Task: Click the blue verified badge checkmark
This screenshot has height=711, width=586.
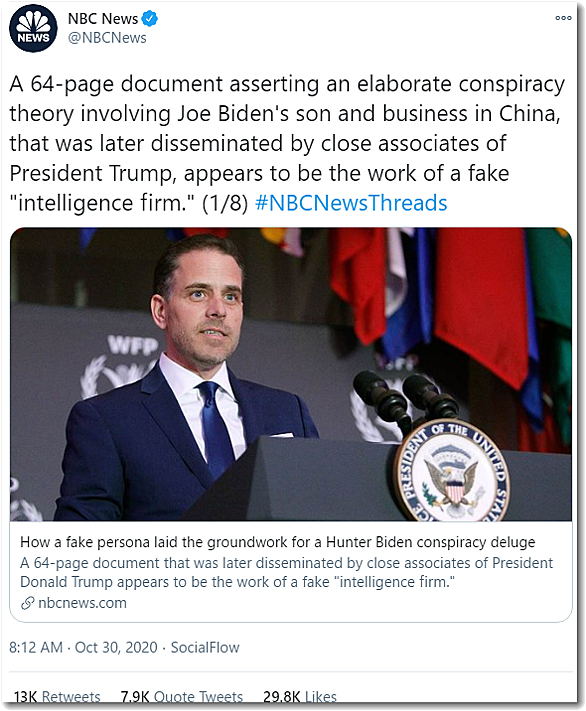Action: (149, 19)
